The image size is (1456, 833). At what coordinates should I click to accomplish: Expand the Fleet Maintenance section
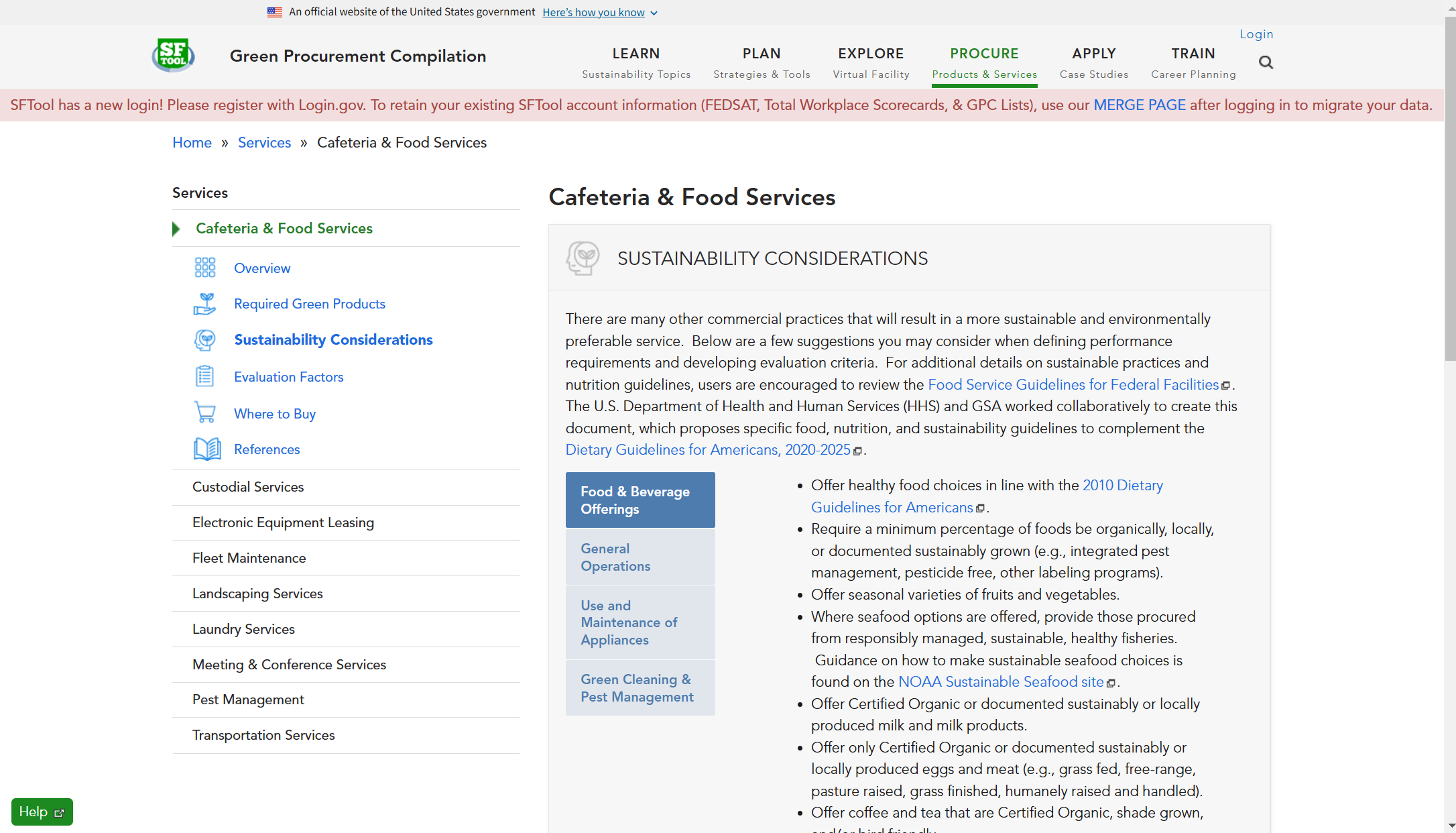[x=249, y=558]
